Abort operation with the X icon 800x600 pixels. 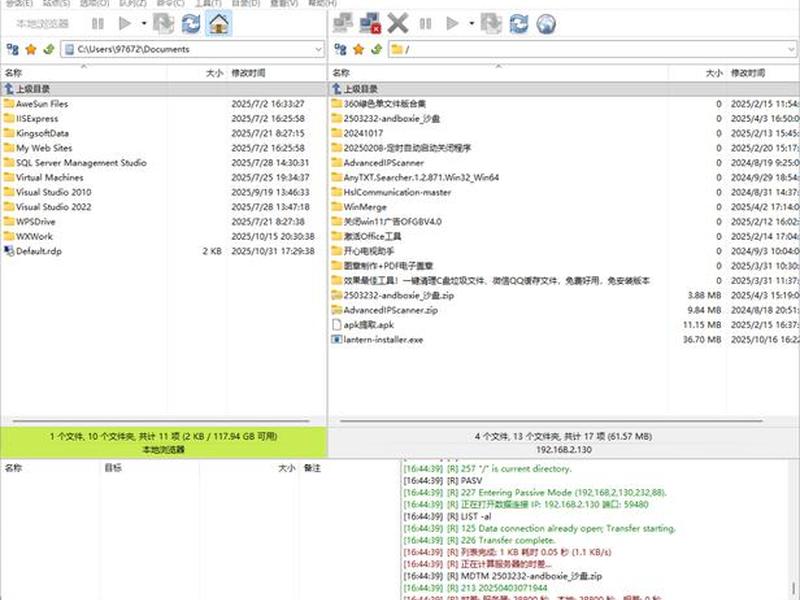click(x=398, y=23)
